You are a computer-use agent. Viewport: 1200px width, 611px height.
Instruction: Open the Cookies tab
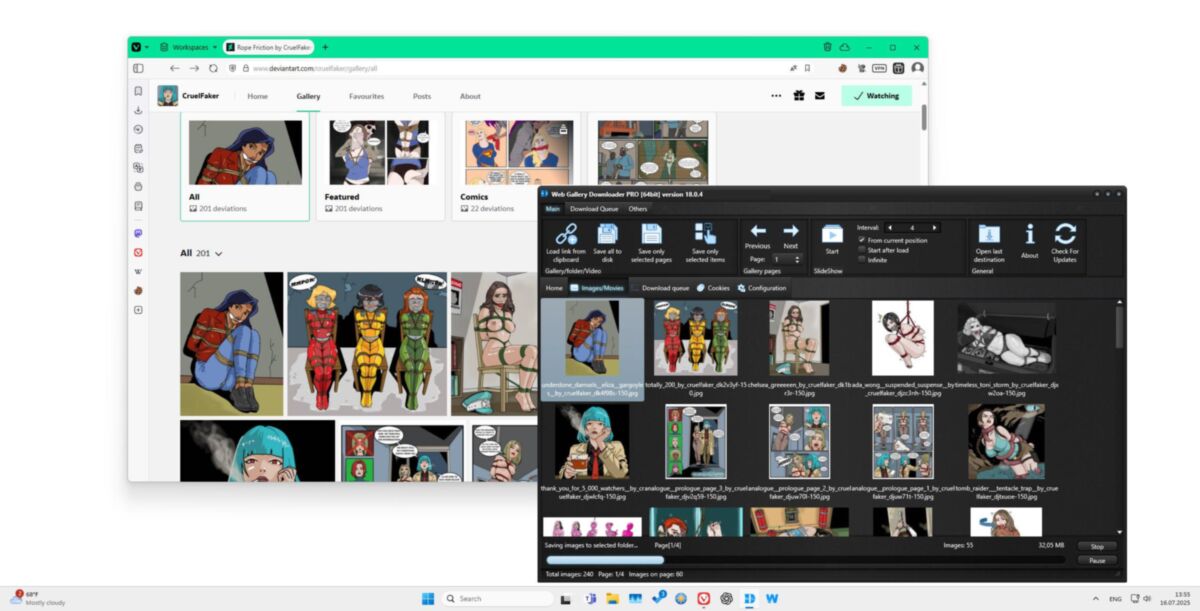point(713,288)
